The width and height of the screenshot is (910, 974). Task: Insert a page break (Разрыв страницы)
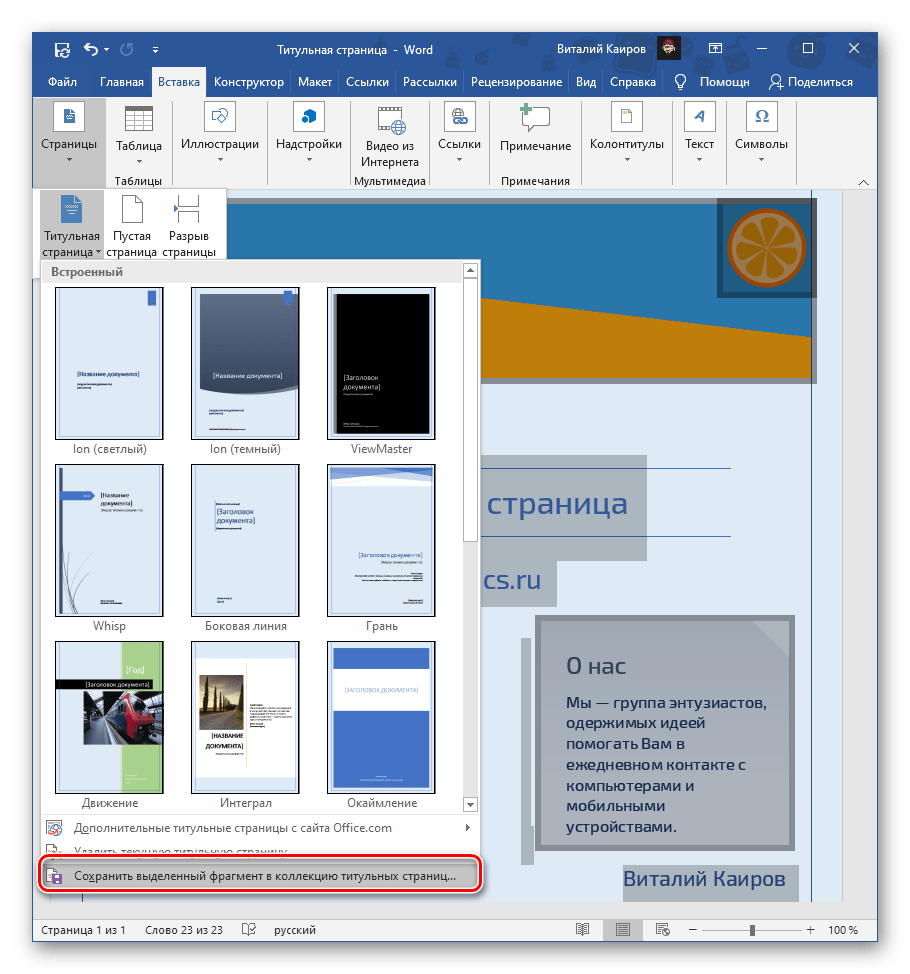click(x=188, y=225)
